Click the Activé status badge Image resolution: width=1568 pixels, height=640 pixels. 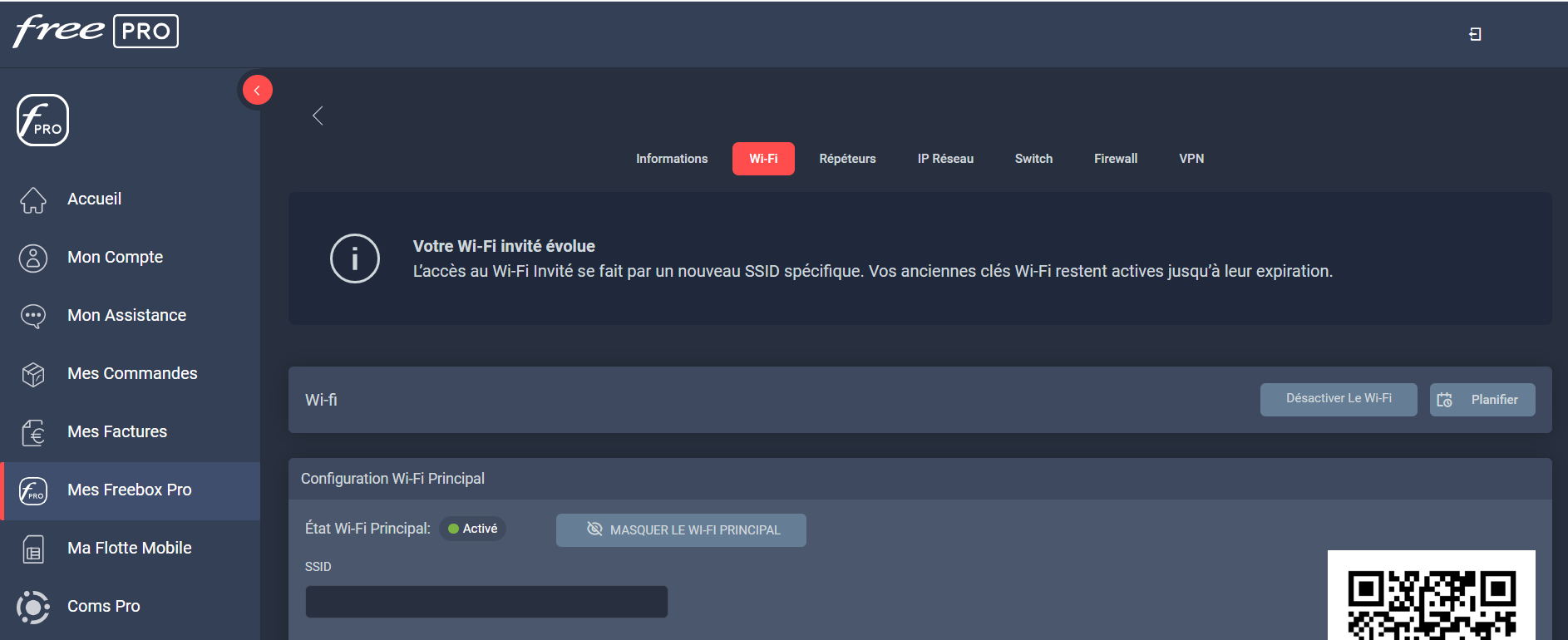pos(472,529)
